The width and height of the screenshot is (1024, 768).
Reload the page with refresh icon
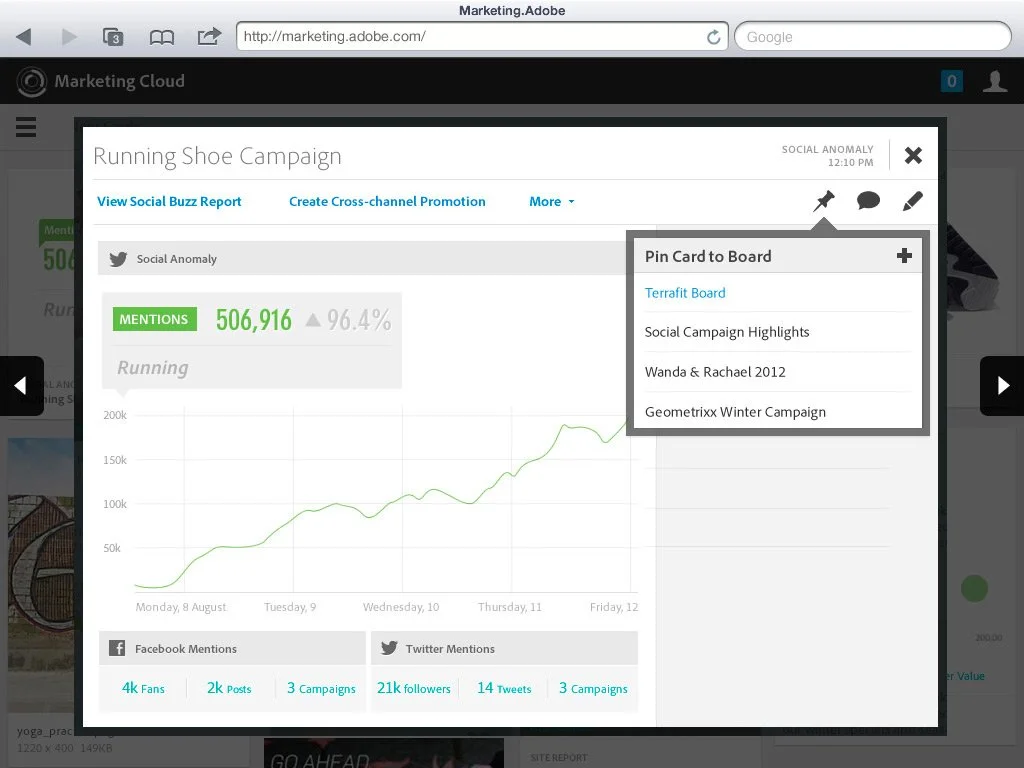coord(714,37)
